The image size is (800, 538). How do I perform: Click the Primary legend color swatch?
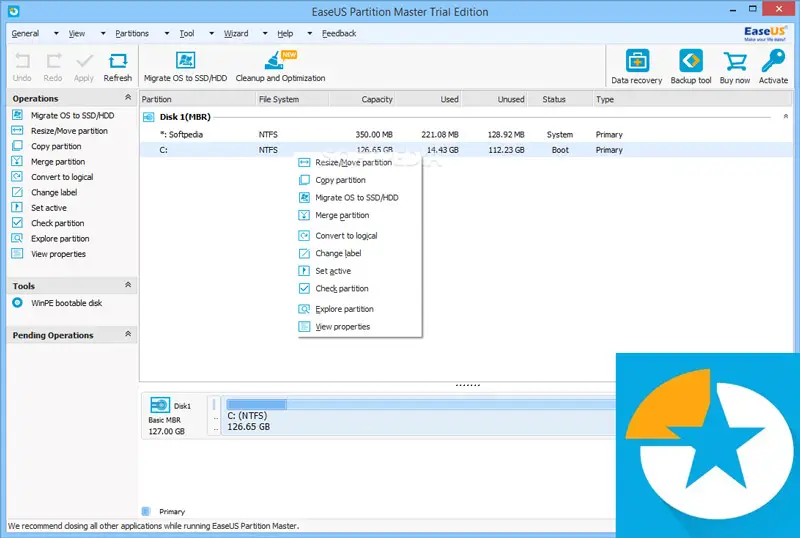146,511
